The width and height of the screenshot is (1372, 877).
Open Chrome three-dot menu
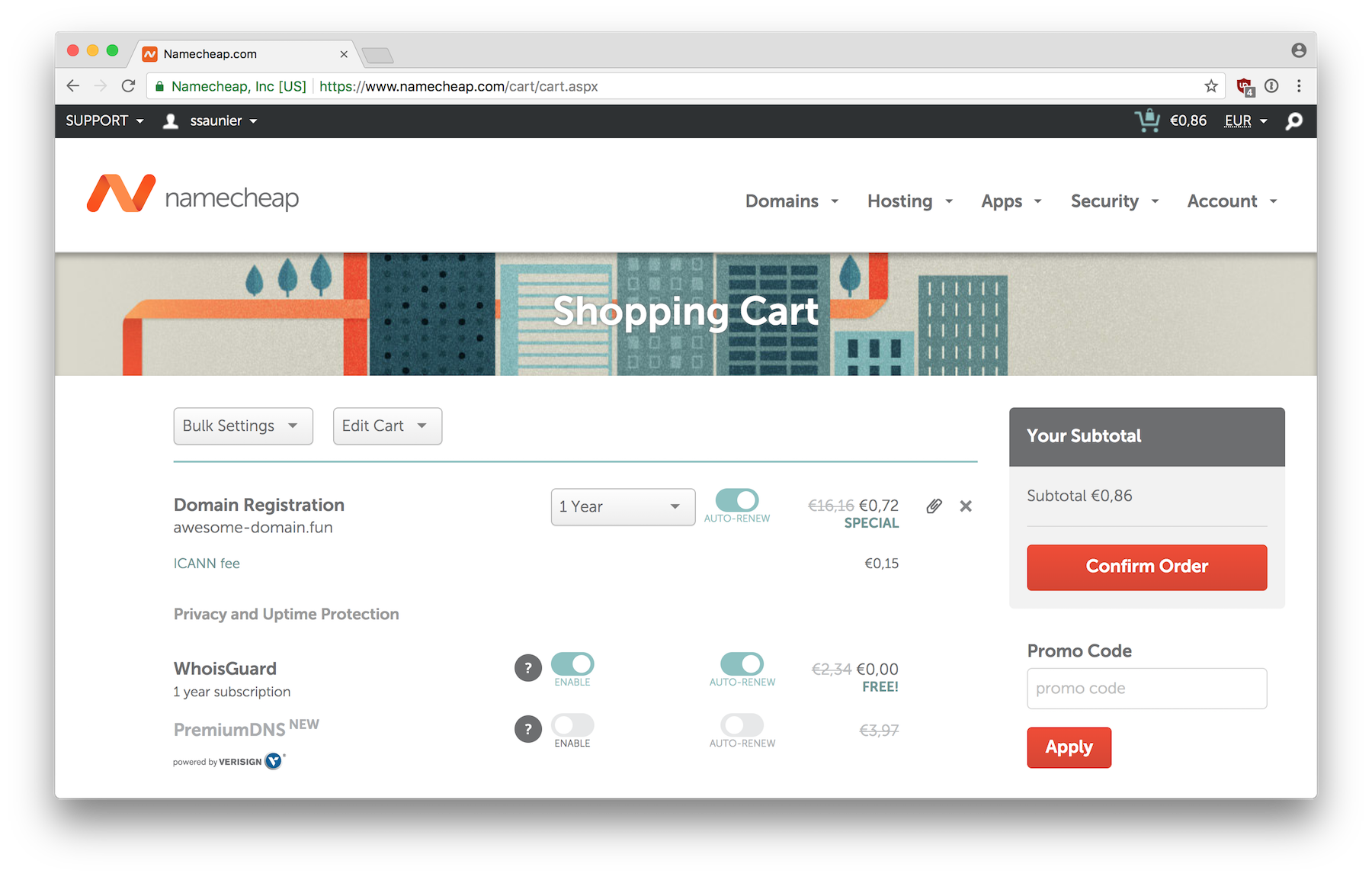(x=1299, y=86)
